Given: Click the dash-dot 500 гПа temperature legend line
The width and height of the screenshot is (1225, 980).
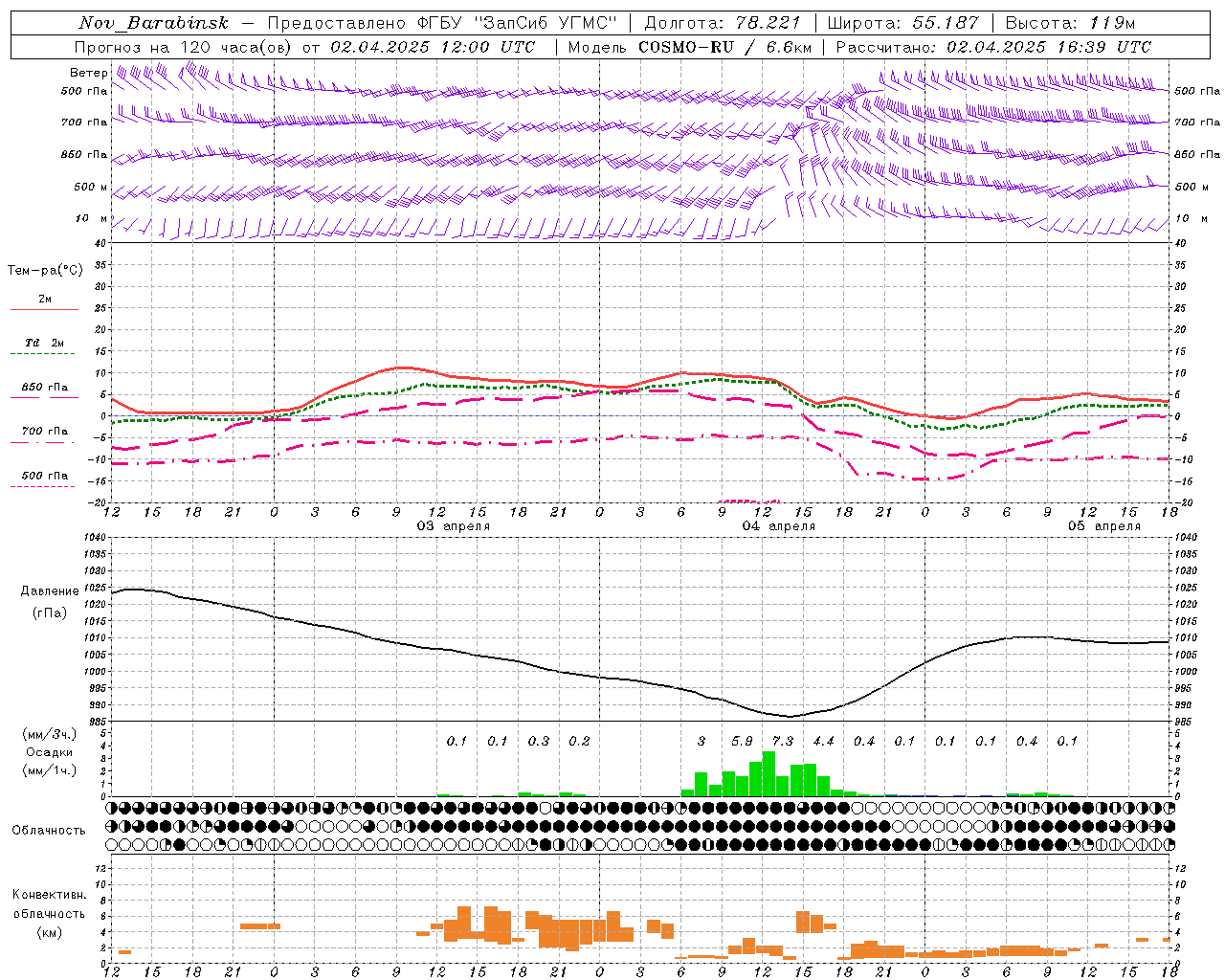Looking at the screenshot, I should (x=44, y=486).
